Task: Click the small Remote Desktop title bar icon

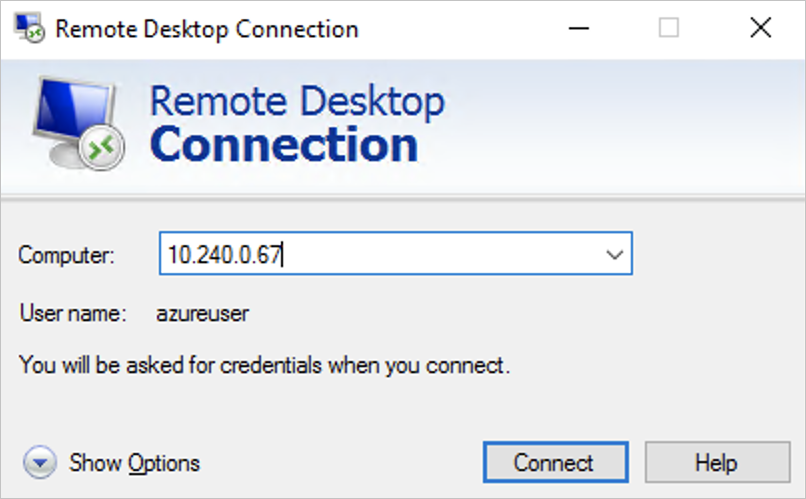Action: coord(28,28)
